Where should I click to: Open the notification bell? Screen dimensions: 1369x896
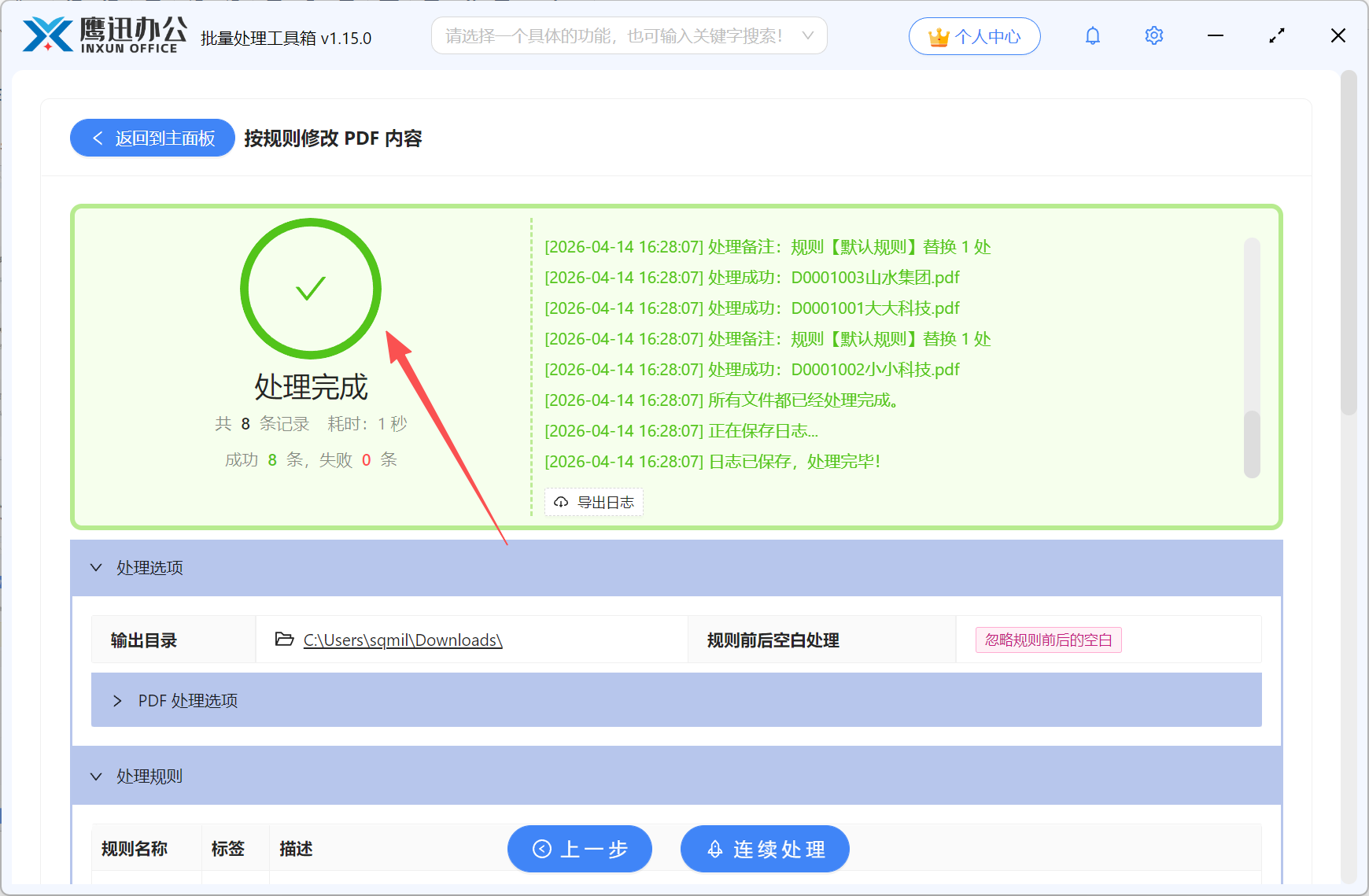[1093, 35]
